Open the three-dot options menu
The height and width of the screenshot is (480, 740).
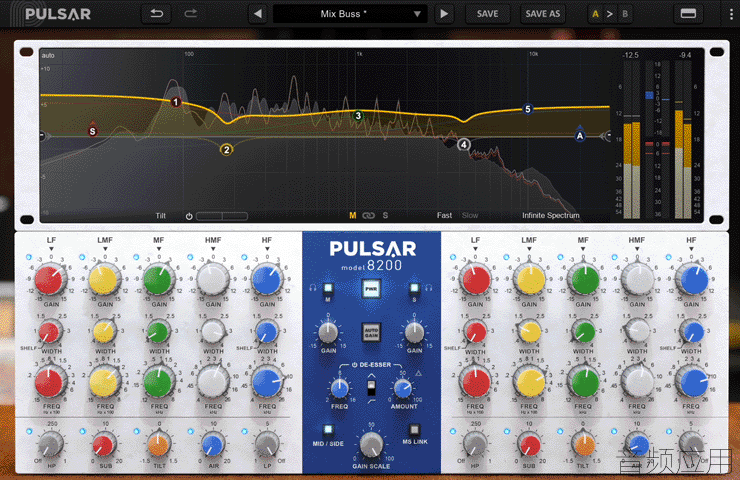click(x=731, y=14)
